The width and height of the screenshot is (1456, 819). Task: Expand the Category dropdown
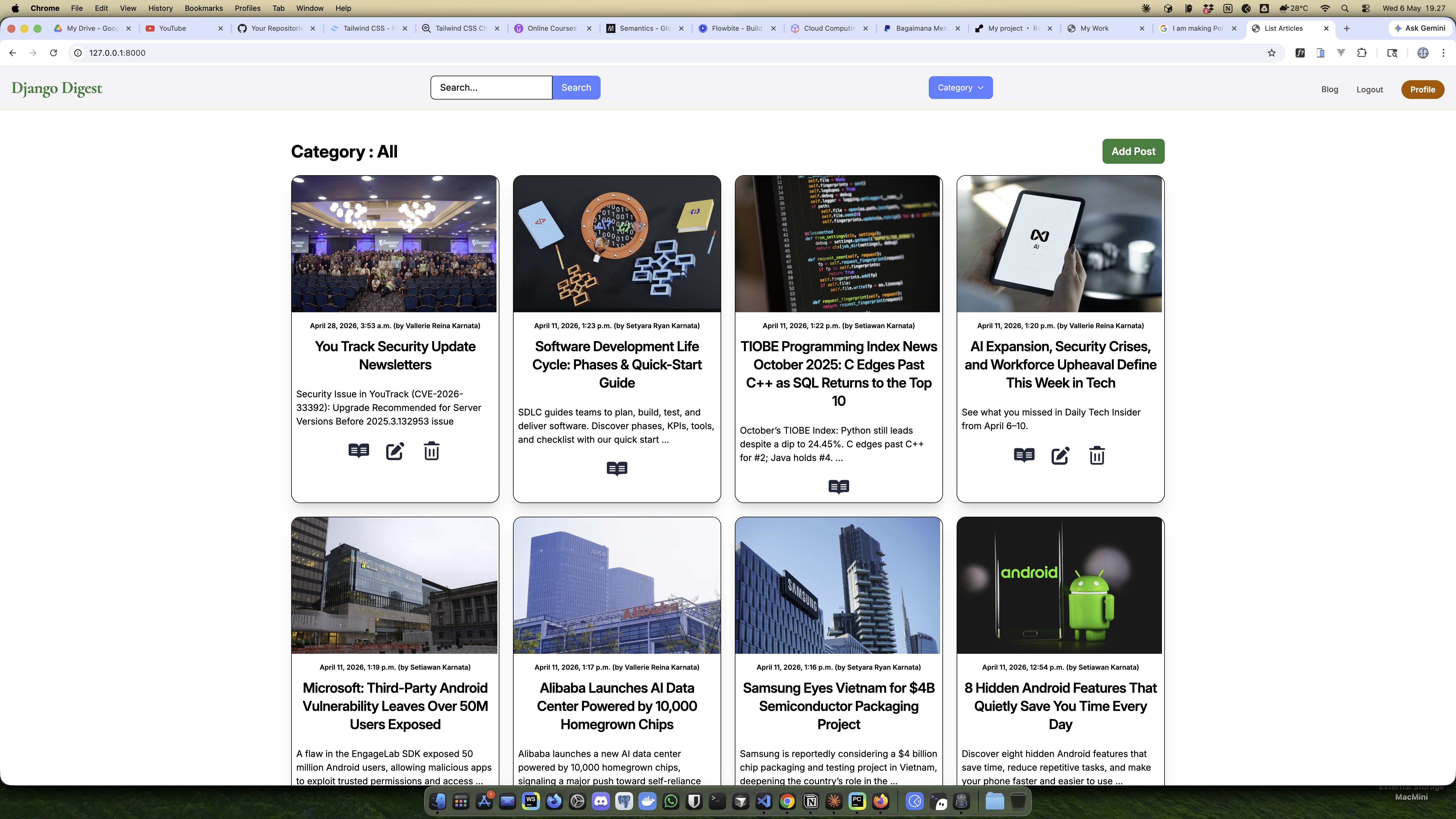pyautogui.click(x=960, y=88)
